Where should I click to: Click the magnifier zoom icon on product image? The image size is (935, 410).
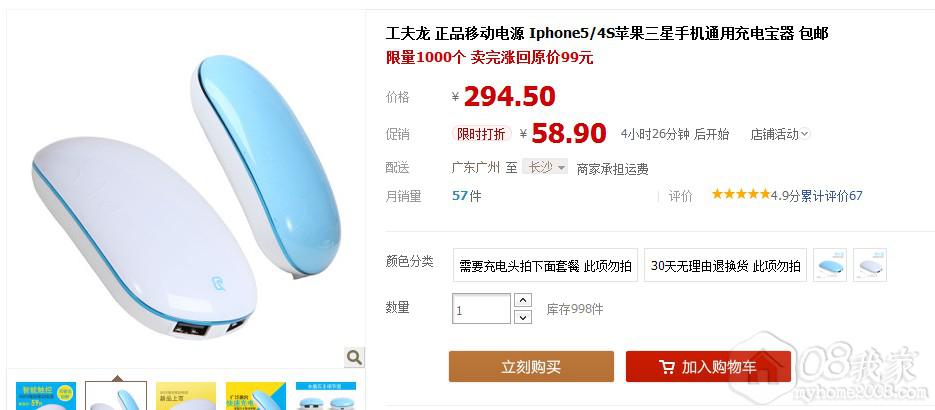pyautogui.click(x=354, y=358)
